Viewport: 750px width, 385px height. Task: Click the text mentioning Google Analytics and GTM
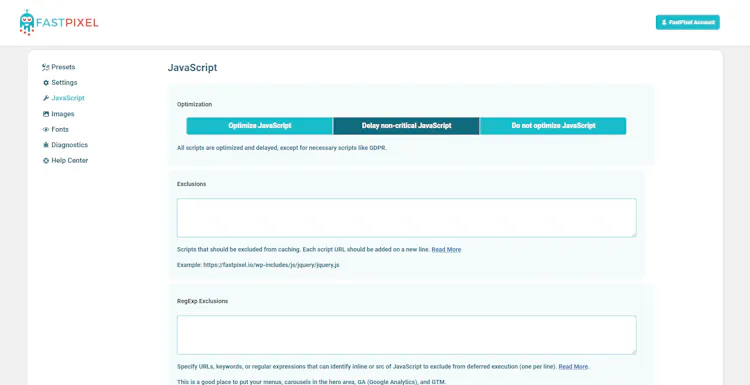(311, 382)
